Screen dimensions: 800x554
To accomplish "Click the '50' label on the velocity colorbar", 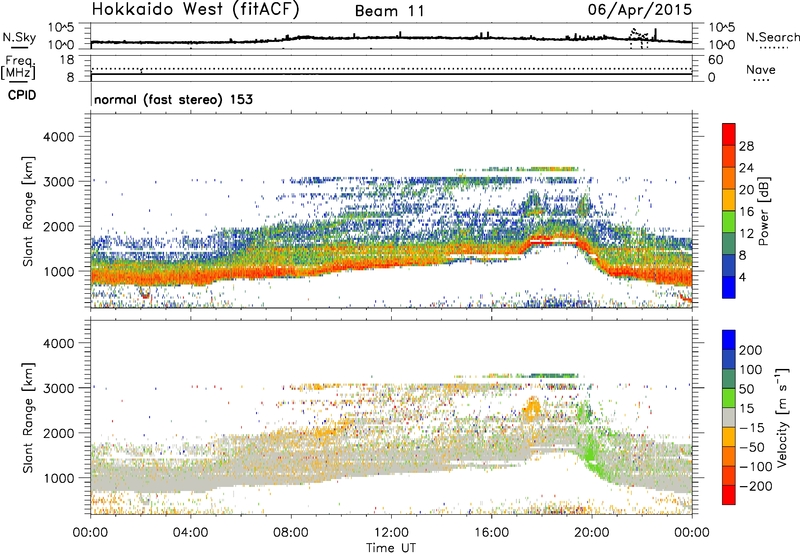I will [x=747, y=389].
